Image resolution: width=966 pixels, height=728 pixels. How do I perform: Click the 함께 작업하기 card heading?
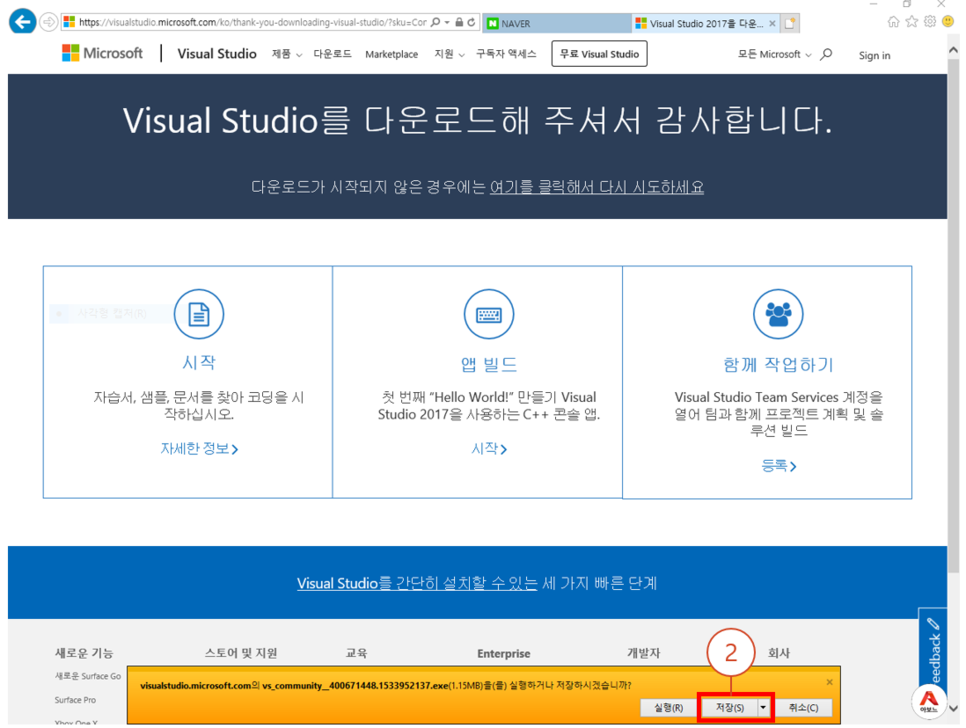click(778, 365)
